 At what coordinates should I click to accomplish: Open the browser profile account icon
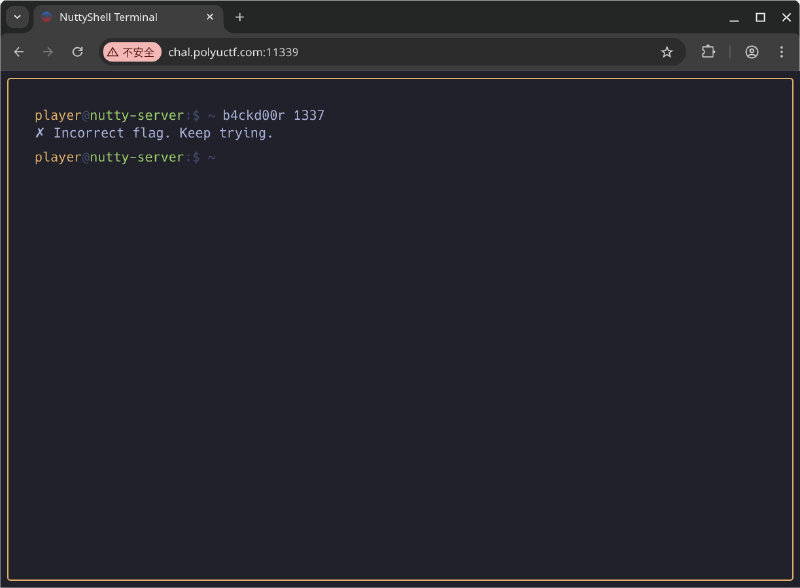point(751,51)
